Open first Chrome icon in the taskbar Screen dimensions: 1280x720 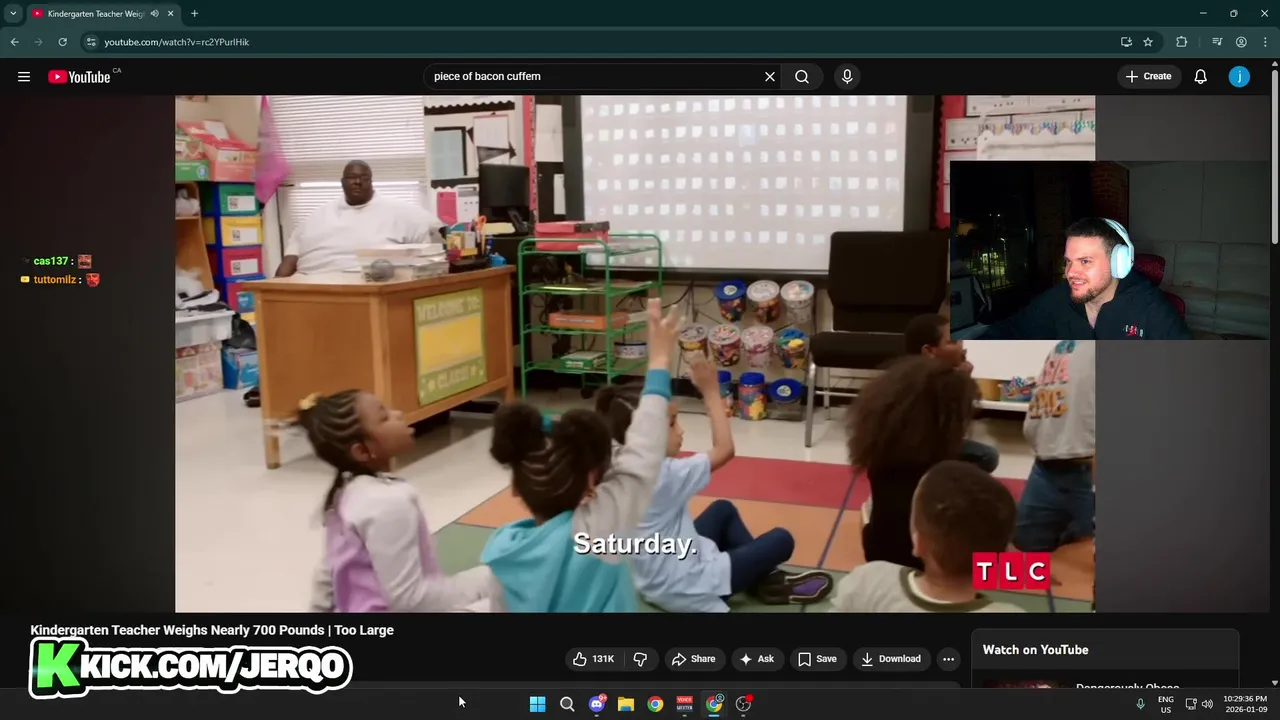pyautogui.click(x=655, y=704)
